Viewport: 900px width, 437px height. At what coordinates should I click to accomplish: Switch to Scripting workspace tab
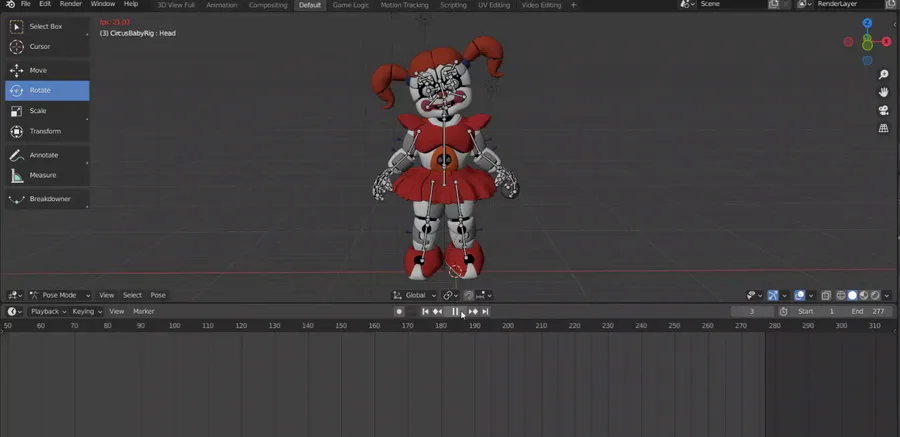point(453,5)
